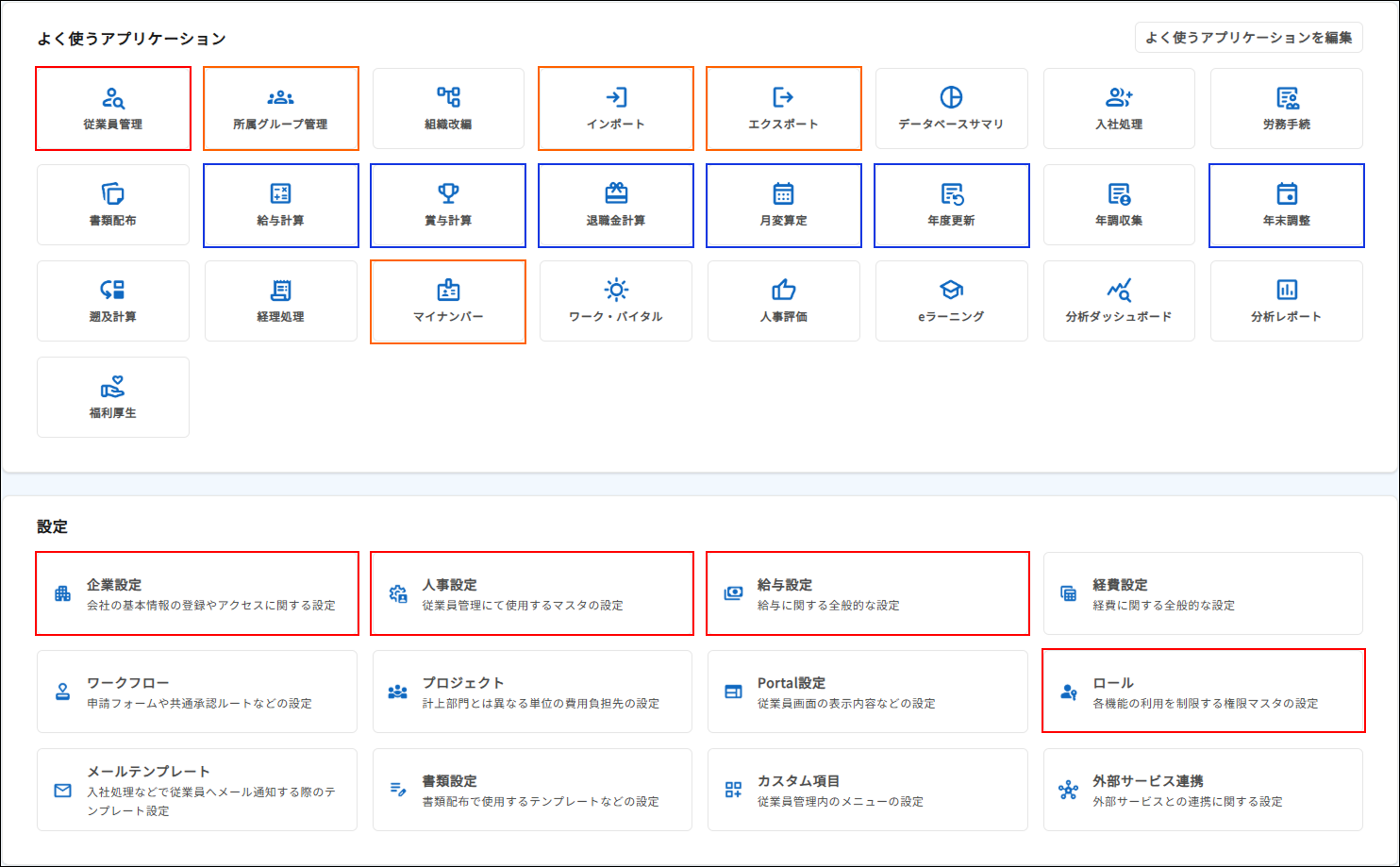Click the 給与設定 money icon
The width and height of the screenshot is (1400, 867).
(733, 593)
